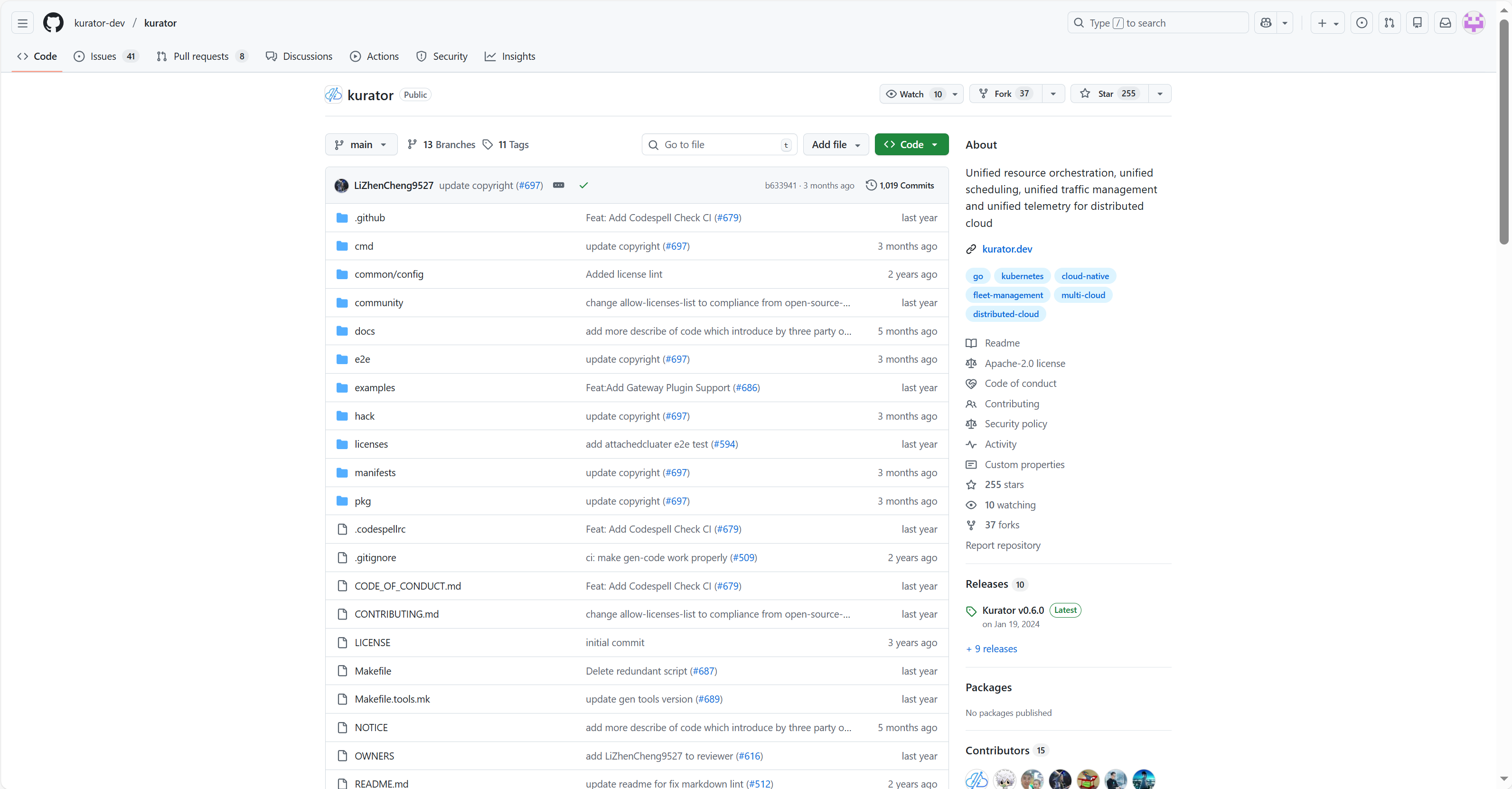Screen dimensions: 1512x789
Task: Switch to the Pull requests tab
Action: pyautogui.click(x=201, y=56)
